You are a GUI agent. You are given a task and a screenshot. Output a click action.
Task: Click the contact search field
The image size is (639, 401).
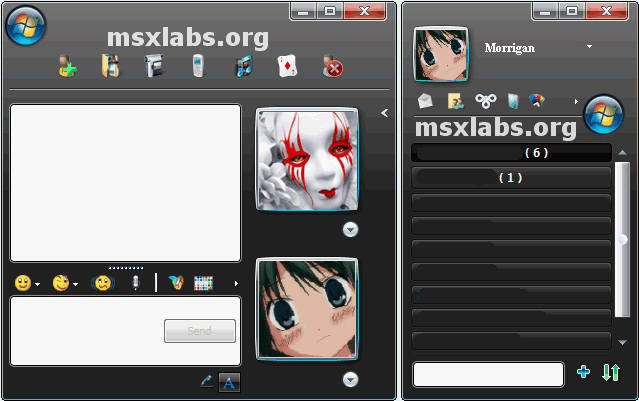click(489, 374)
